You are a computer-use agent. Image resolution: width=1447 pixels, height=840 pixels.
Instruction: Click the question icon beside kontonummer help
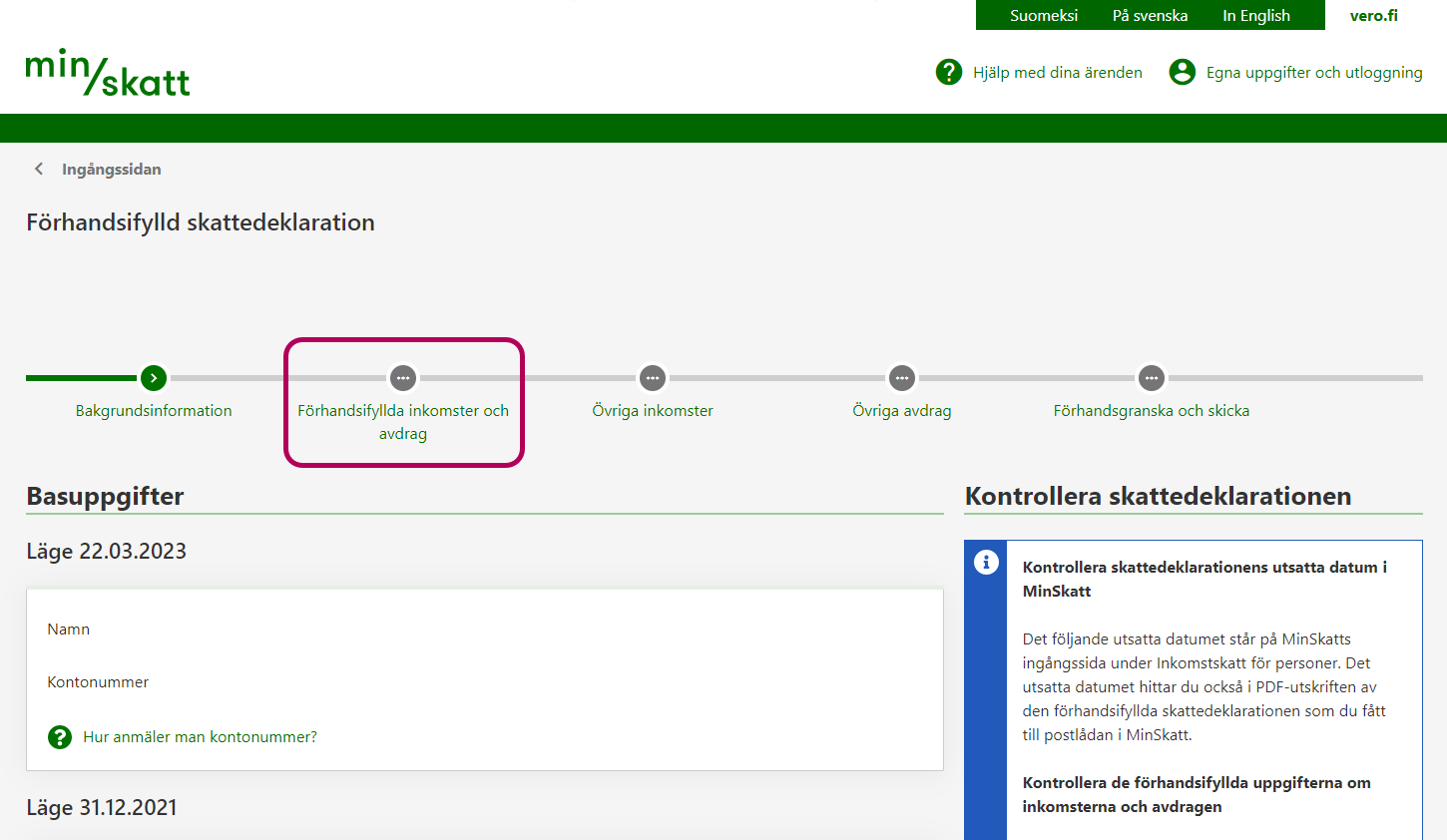(x=60, y=737)
